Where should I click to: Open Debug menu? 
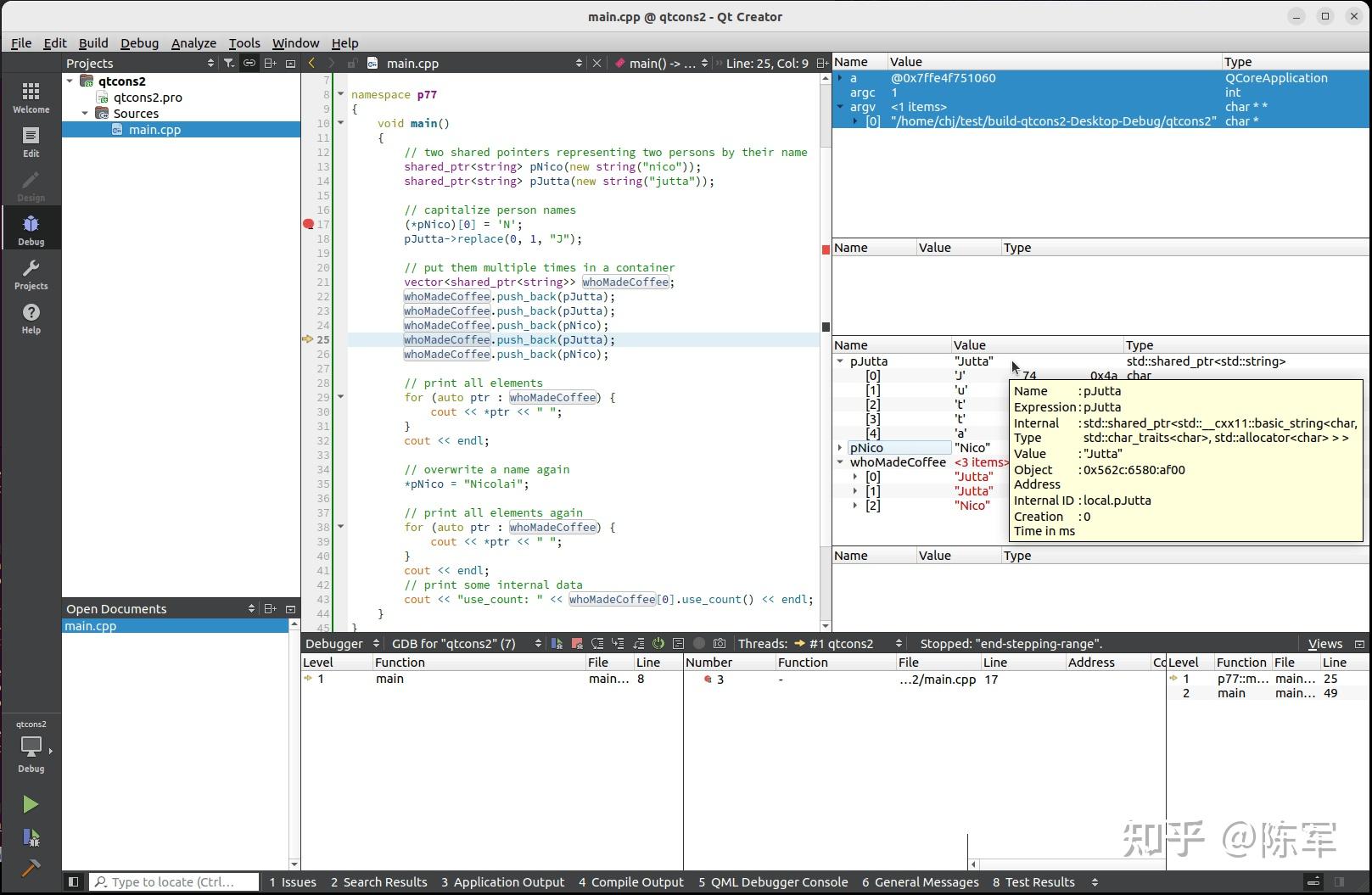click(139, 43)
